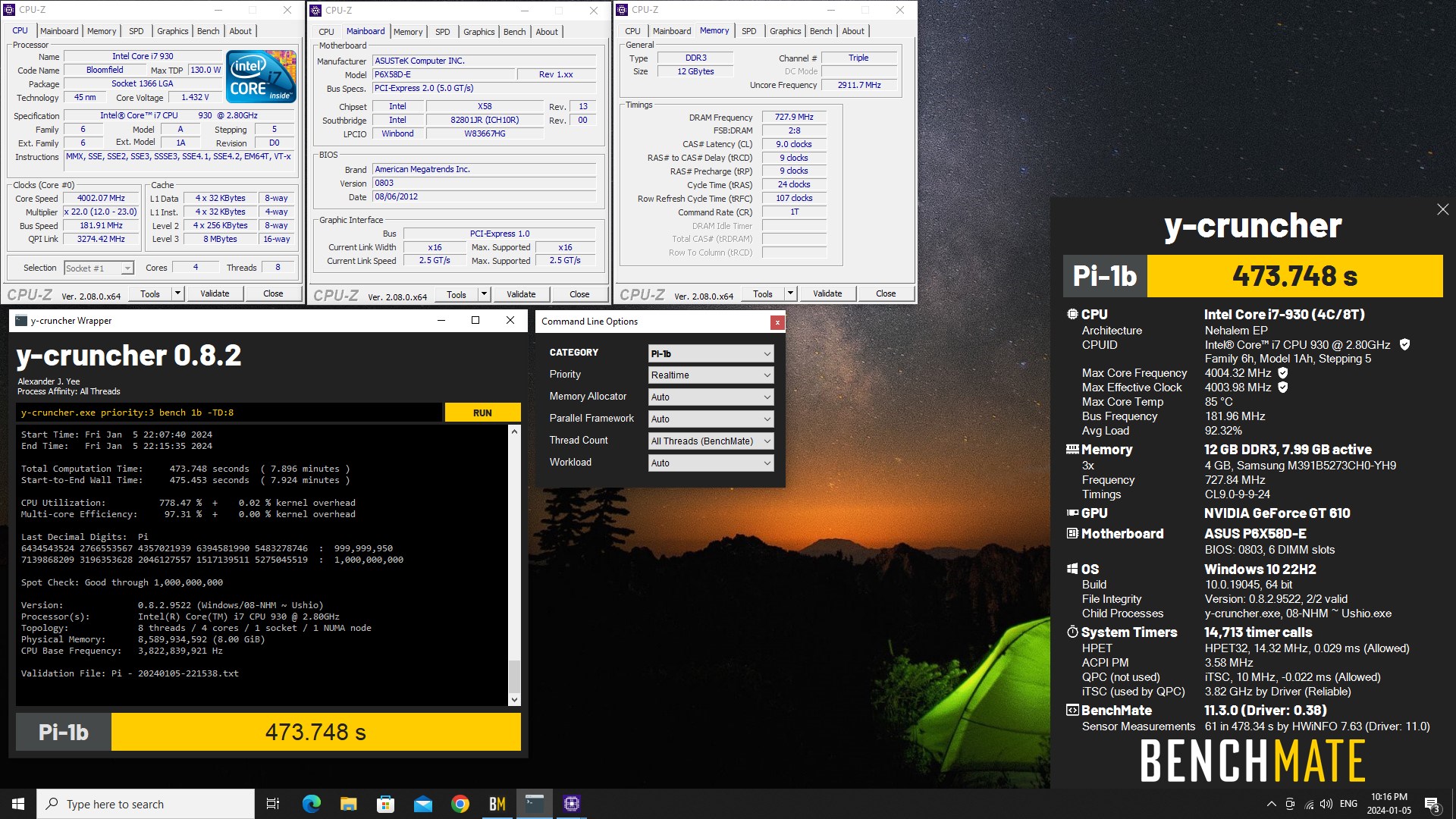The image size is (1456, 819).
Task: Click the OS Windows icon in BenchMate panel
Action: (x=1072, y=569)
